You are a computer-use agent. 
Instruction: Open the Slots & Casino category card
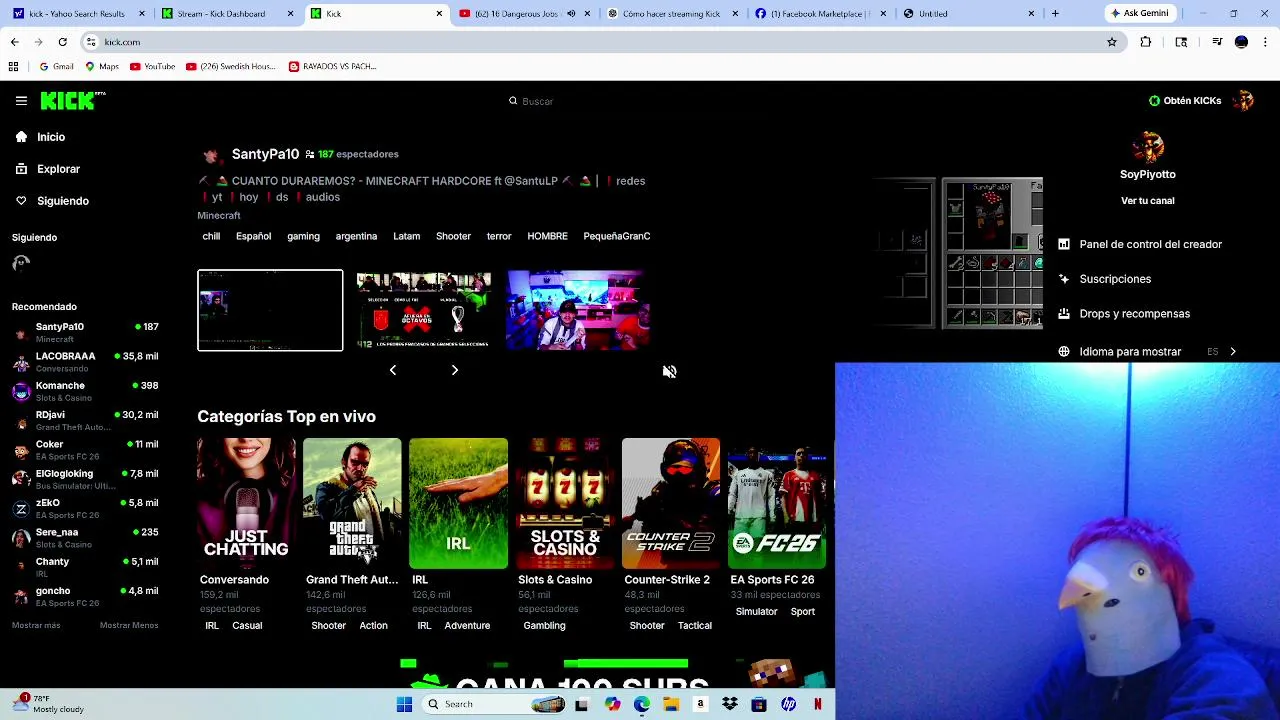pyautogui.click(x=565, y=503)
